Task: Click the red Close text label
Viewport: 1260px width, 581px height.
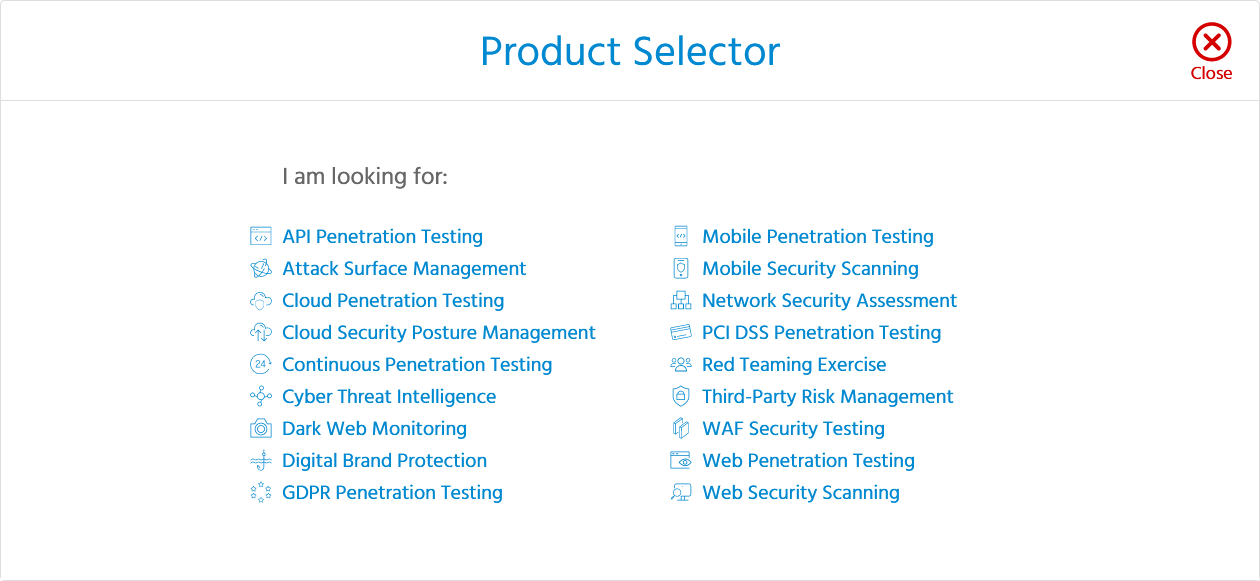Action: [1211, 73]
